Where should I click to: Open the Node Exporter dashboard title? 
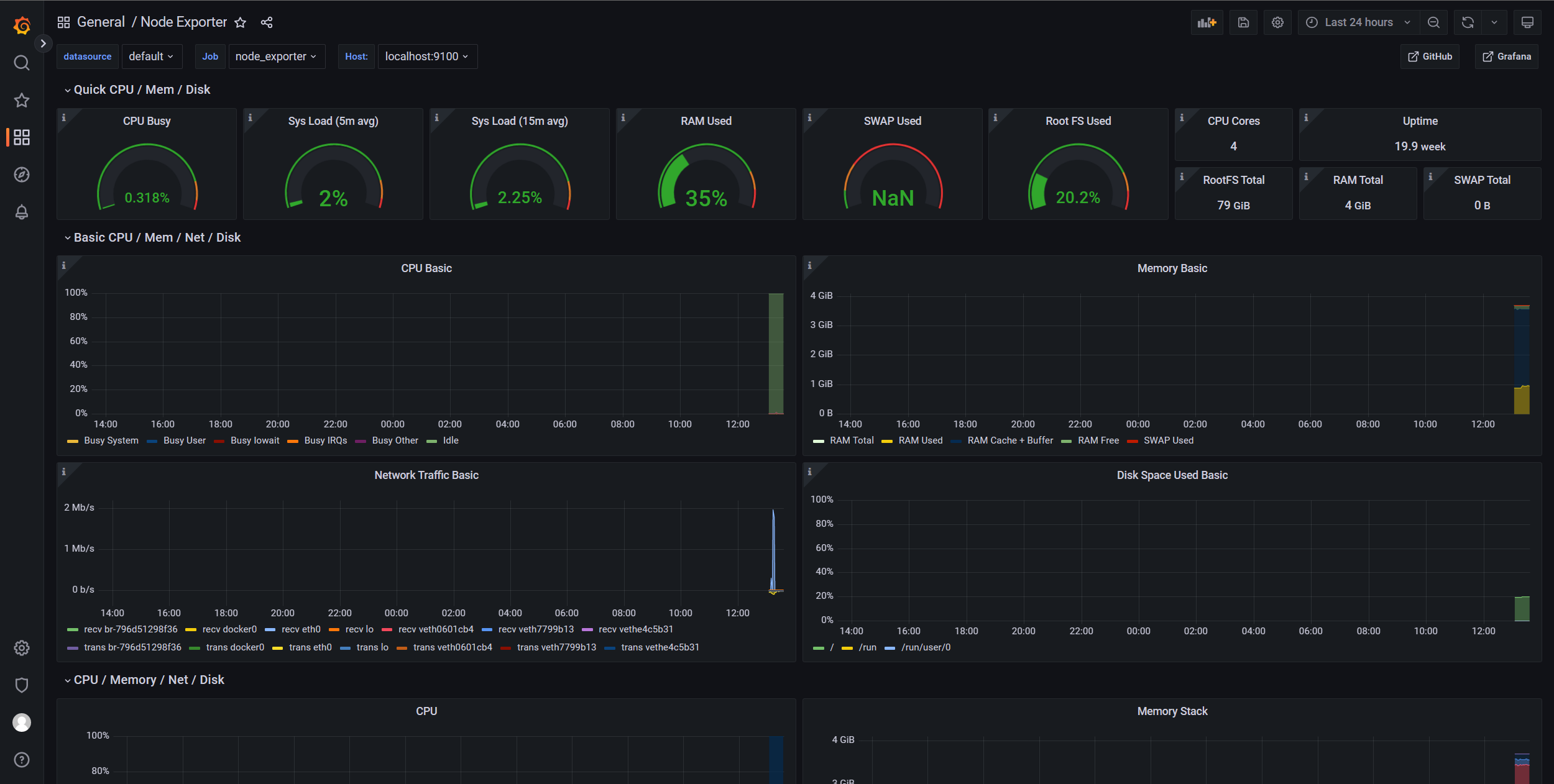pos(184,22)
